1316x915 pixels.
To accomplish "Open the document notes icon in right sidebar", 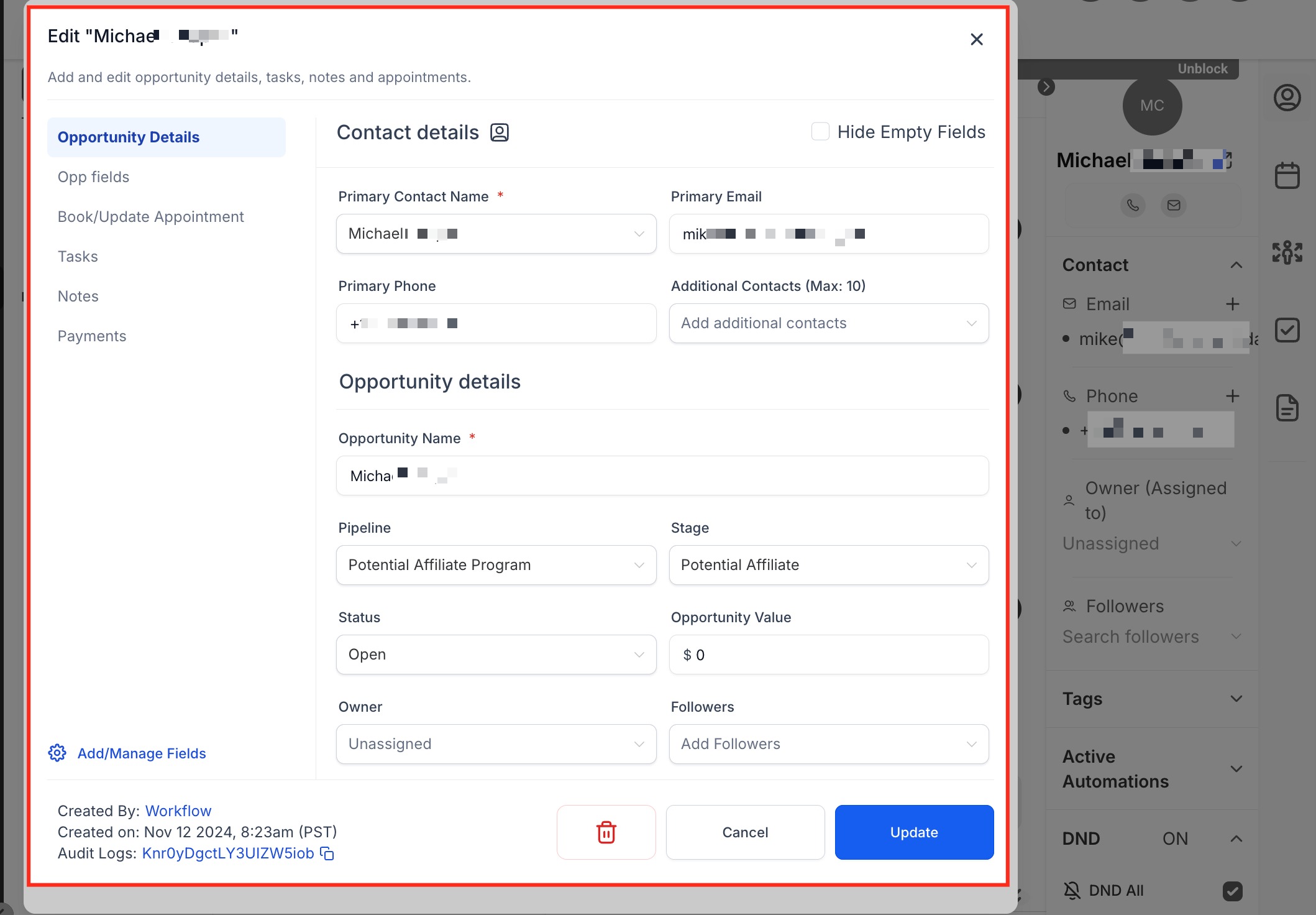I will [1287, 408].
